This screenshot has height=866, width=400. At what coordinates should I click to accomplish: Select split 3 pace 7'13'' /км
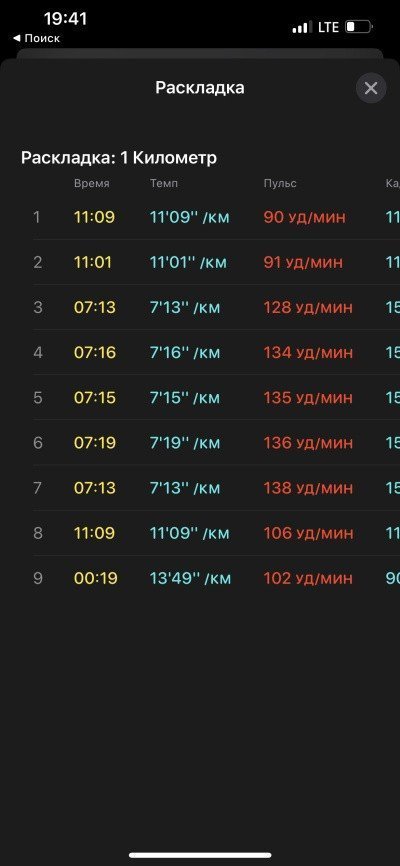185,308
